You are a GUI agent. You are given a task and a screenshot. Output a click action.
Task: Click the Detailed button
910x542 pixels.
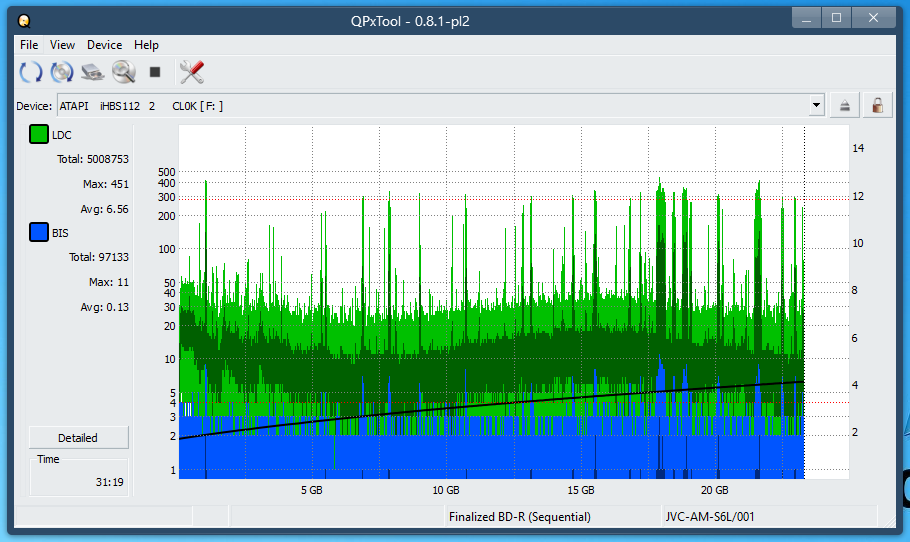tap(78, 438)
